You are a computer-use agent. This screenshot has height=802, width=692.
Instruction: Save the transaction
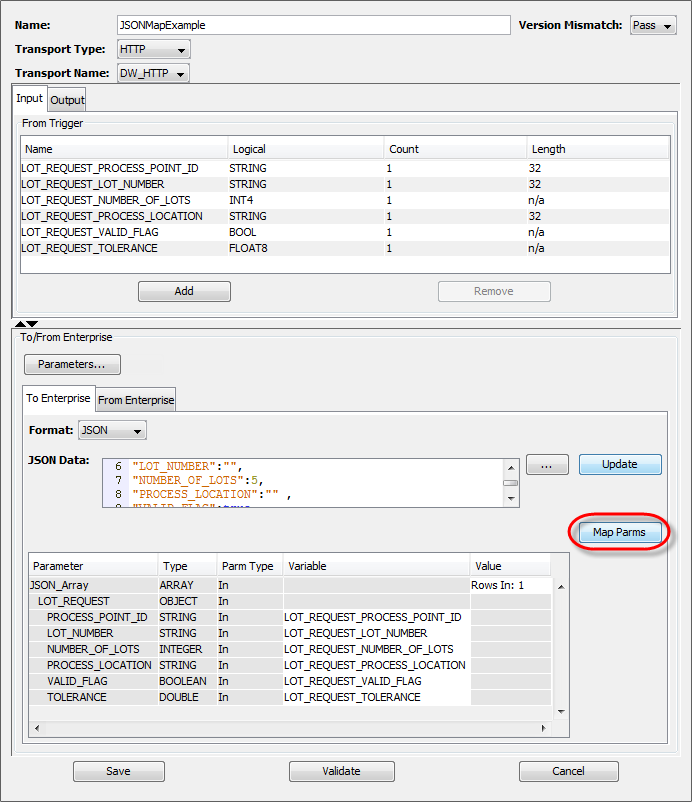(119, 771)
